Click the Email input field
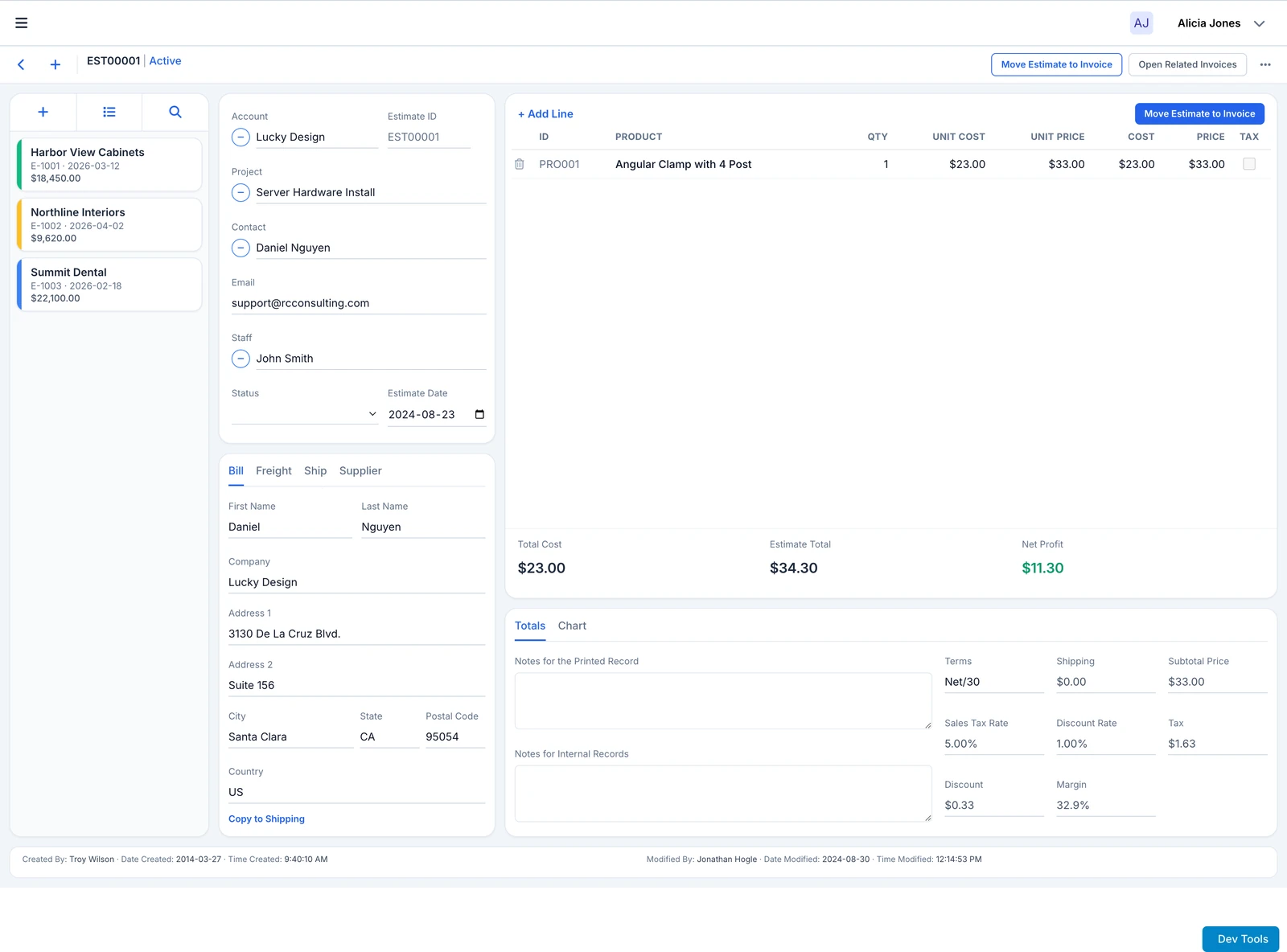Image resolution: width=1287 pixels, height=952 pixels. pos(359,303)
